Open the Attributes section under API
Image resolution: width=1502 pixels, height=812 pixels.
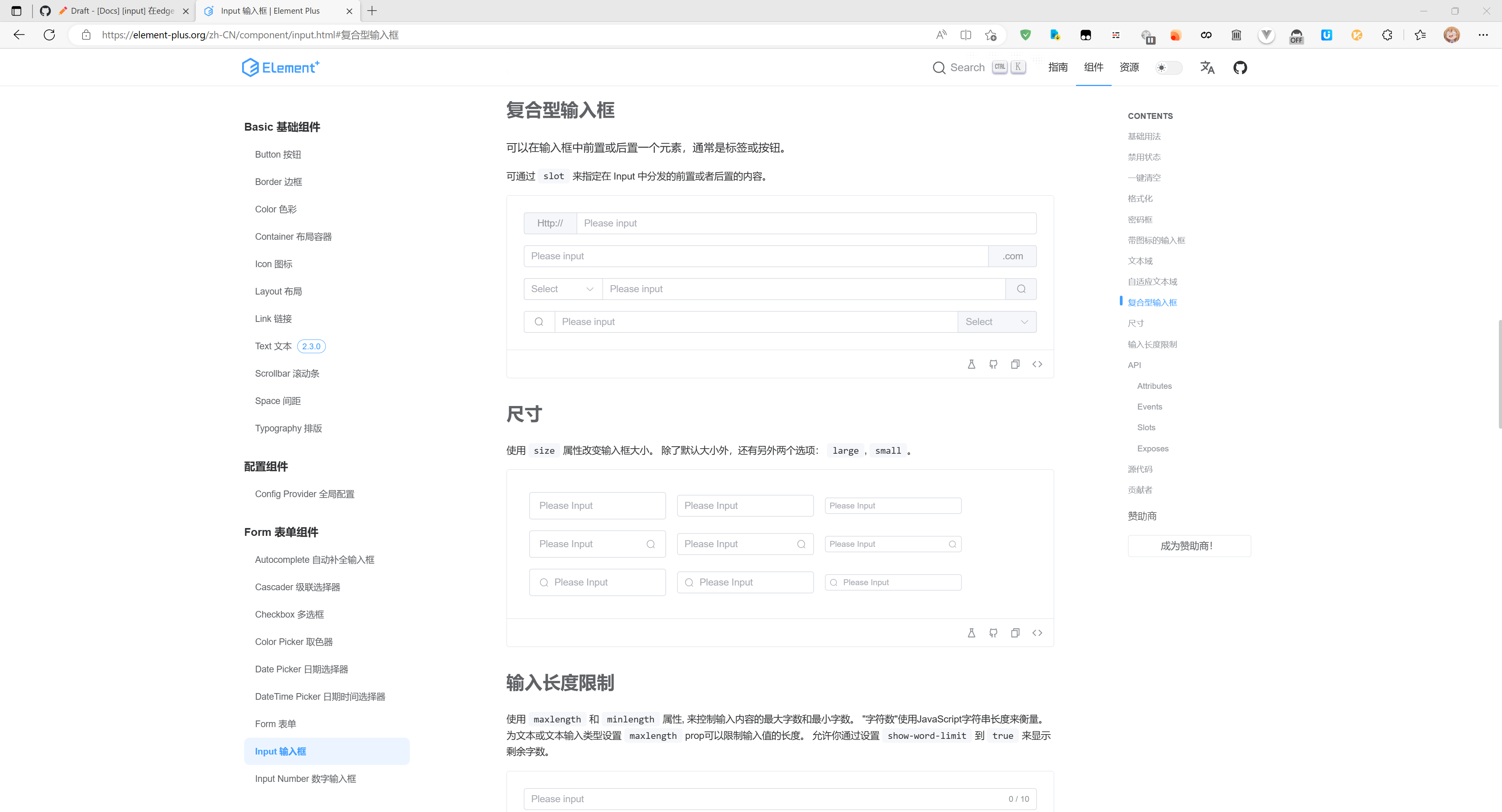tap(1155, 385)
